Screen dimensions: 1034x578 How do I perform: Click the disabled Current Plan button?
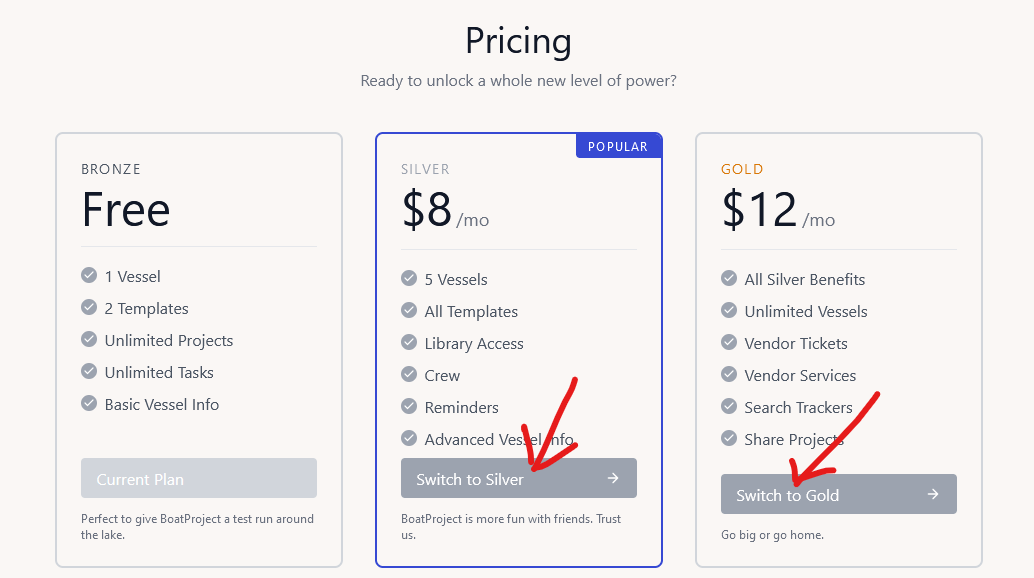[199, 478]
